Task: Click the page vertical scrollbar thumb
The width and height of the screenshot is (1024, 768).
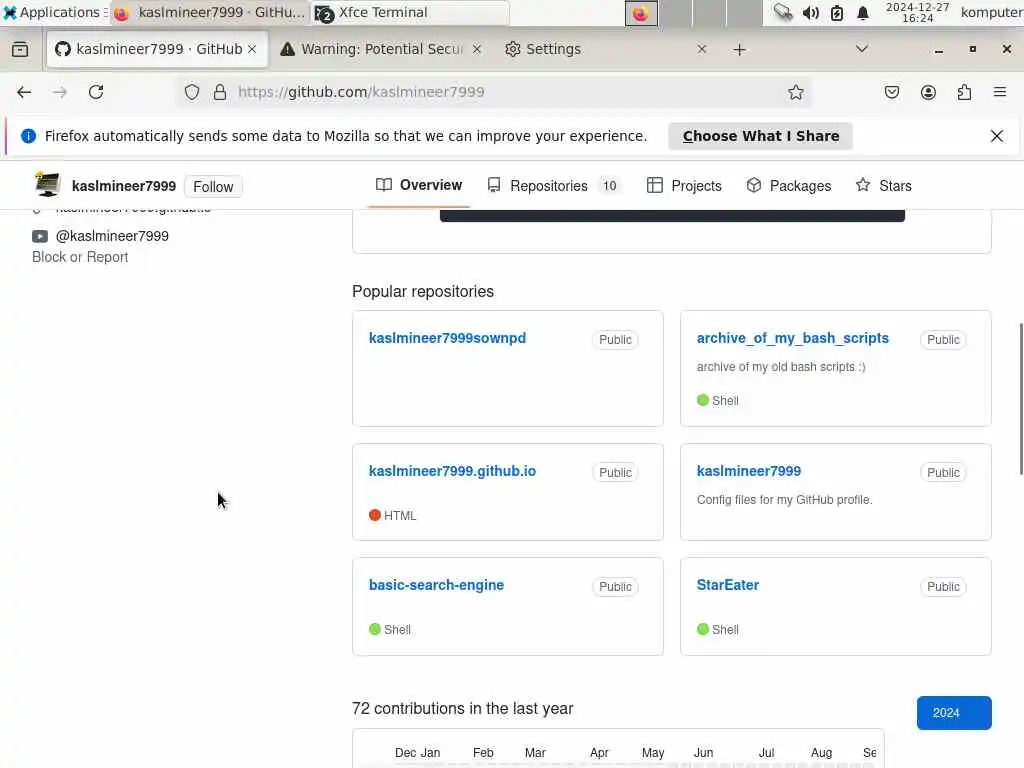Action: (1021, 400)
